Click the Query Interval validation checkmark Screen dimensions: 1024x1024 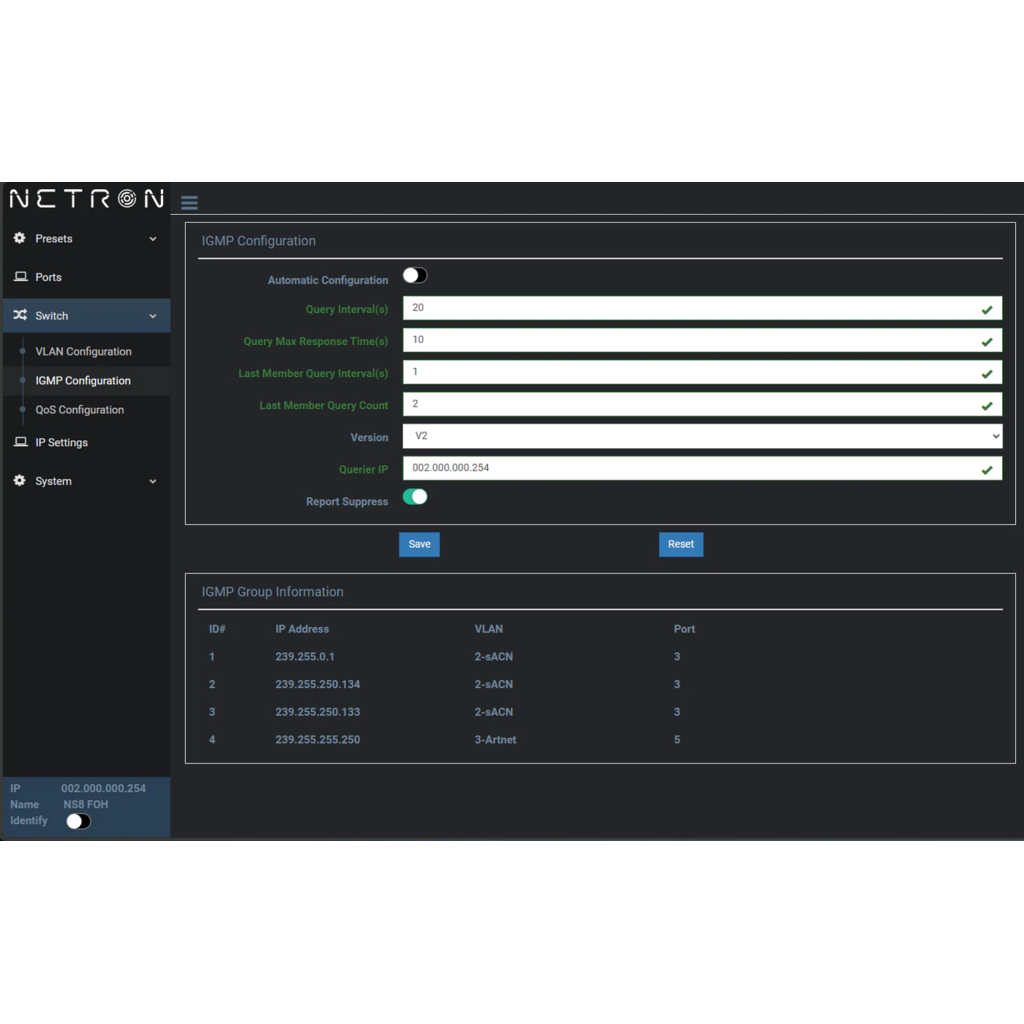pyautogui.click(x=987, y=310)
